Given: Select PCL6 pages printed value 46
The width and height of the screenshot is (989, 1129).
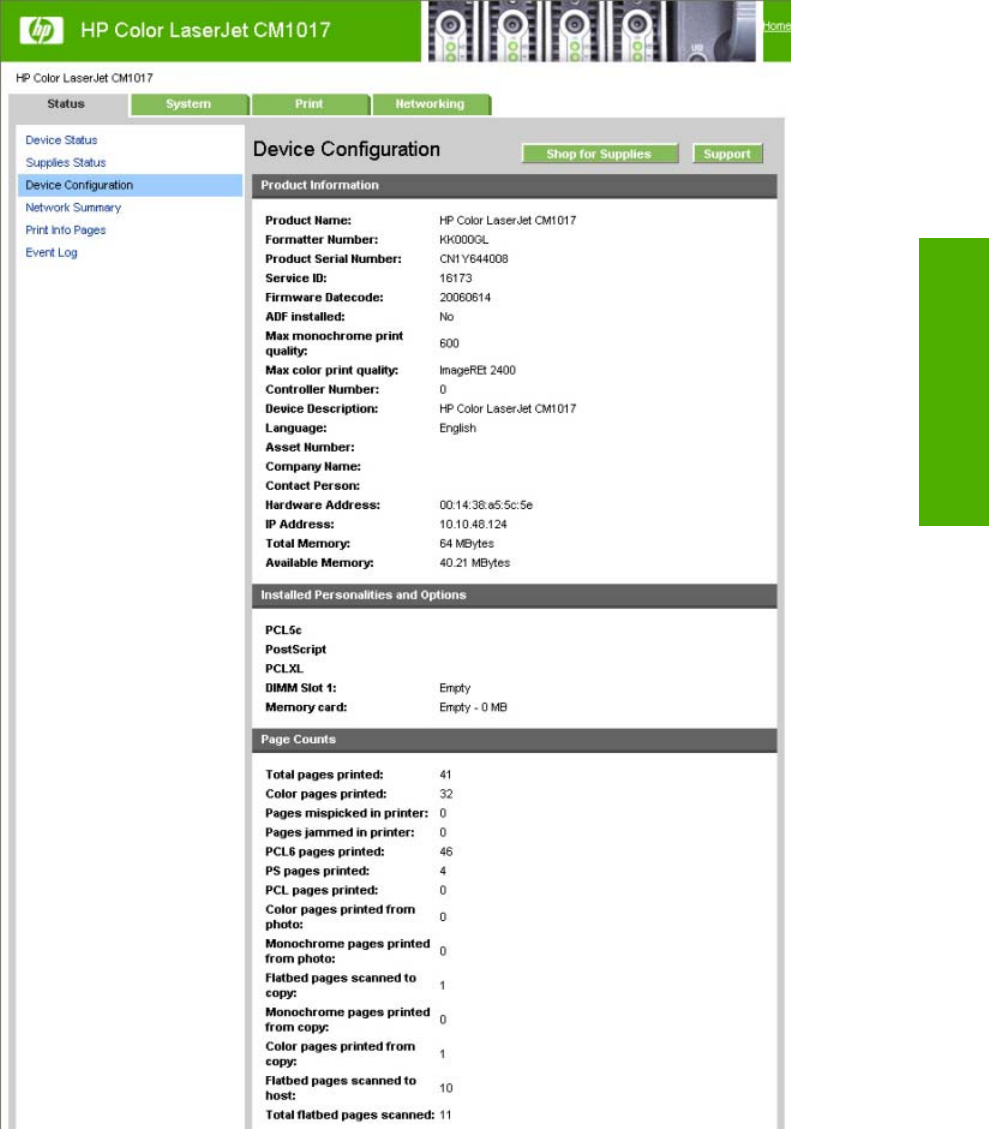Looking at the screenshot, I should coord(446,851).
